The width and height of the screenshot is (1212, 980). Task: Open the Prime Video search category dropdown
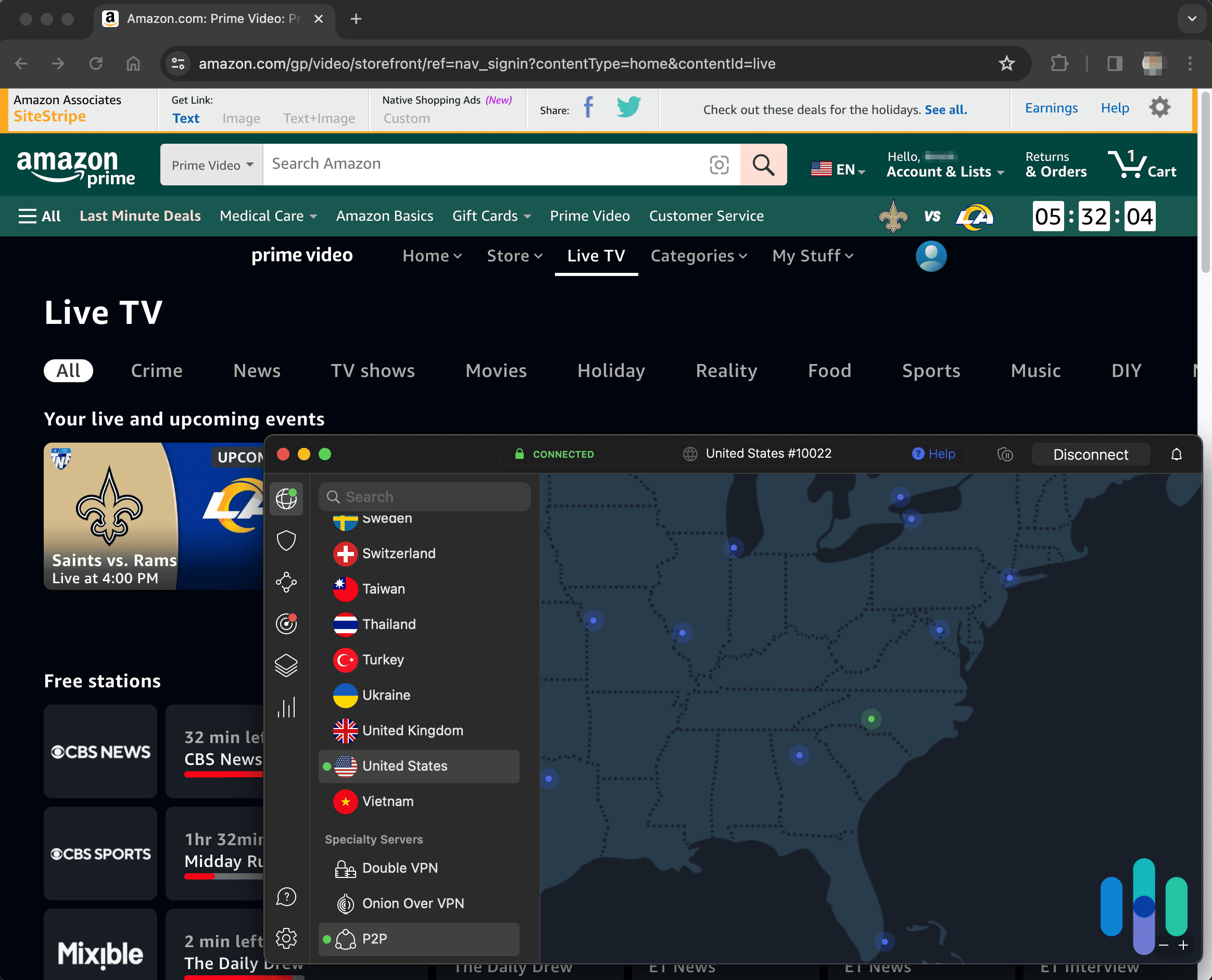pyautogui.click(x=211, y=164)
